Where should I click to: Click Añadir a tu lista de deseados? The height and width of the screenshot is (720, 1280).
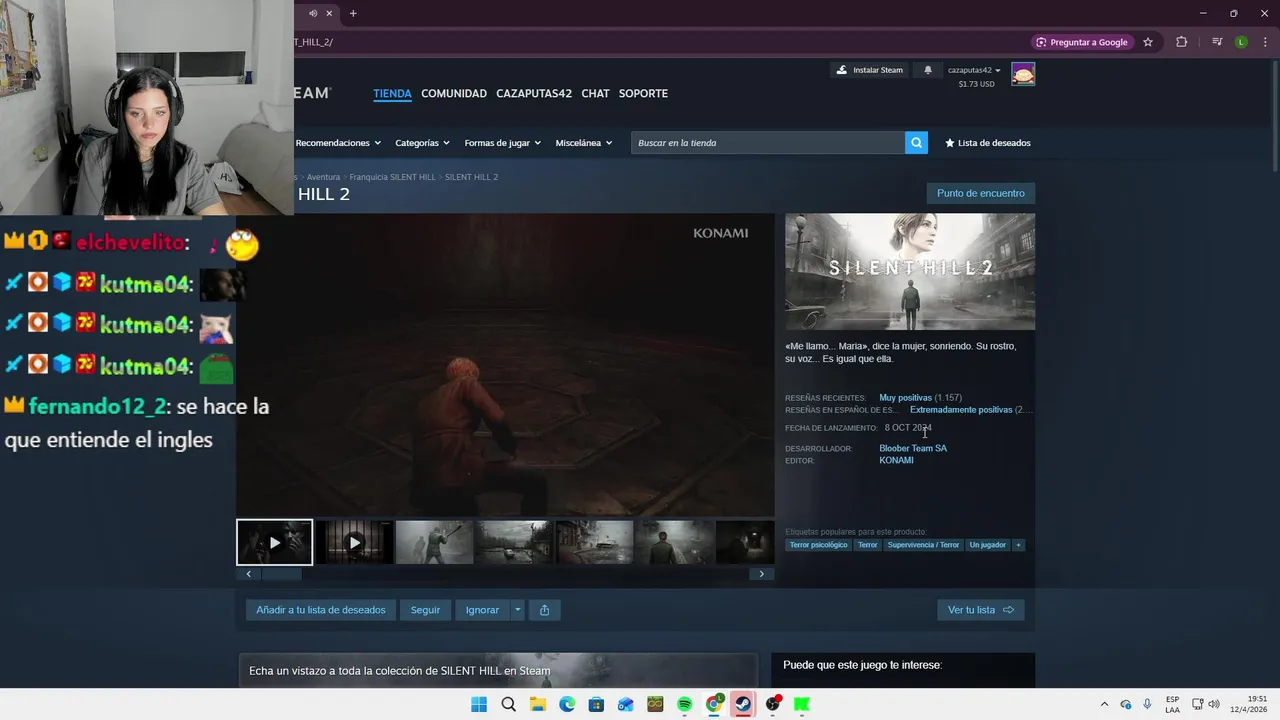click(321, 610)
